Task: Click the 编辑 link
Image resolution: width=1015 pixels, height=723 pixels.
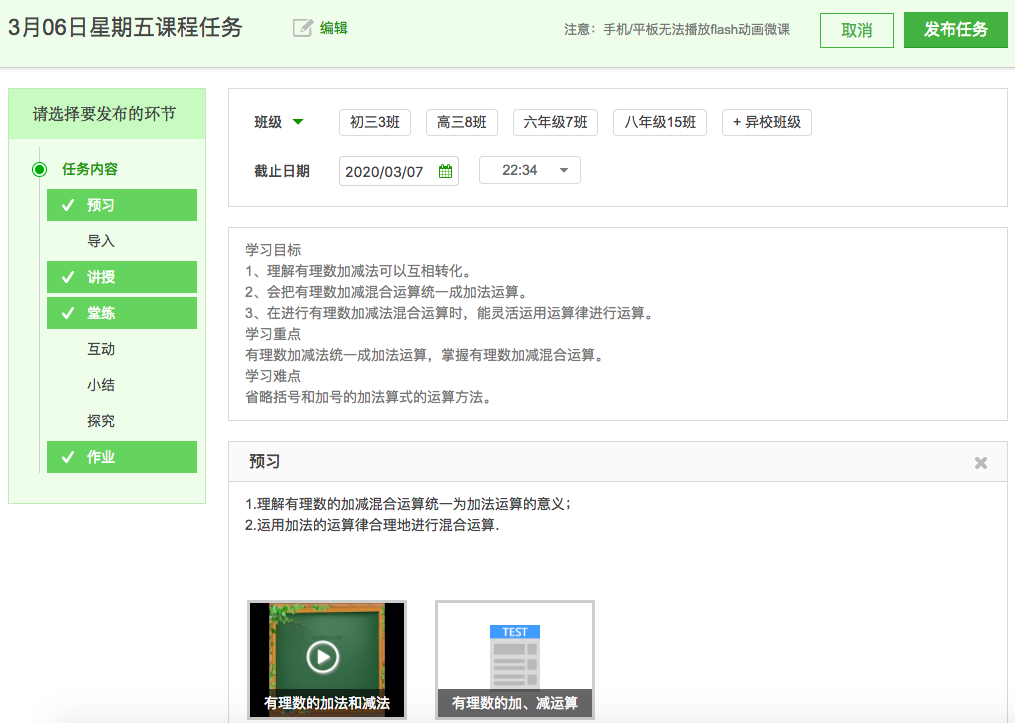Action: click(x=333, y=28)
